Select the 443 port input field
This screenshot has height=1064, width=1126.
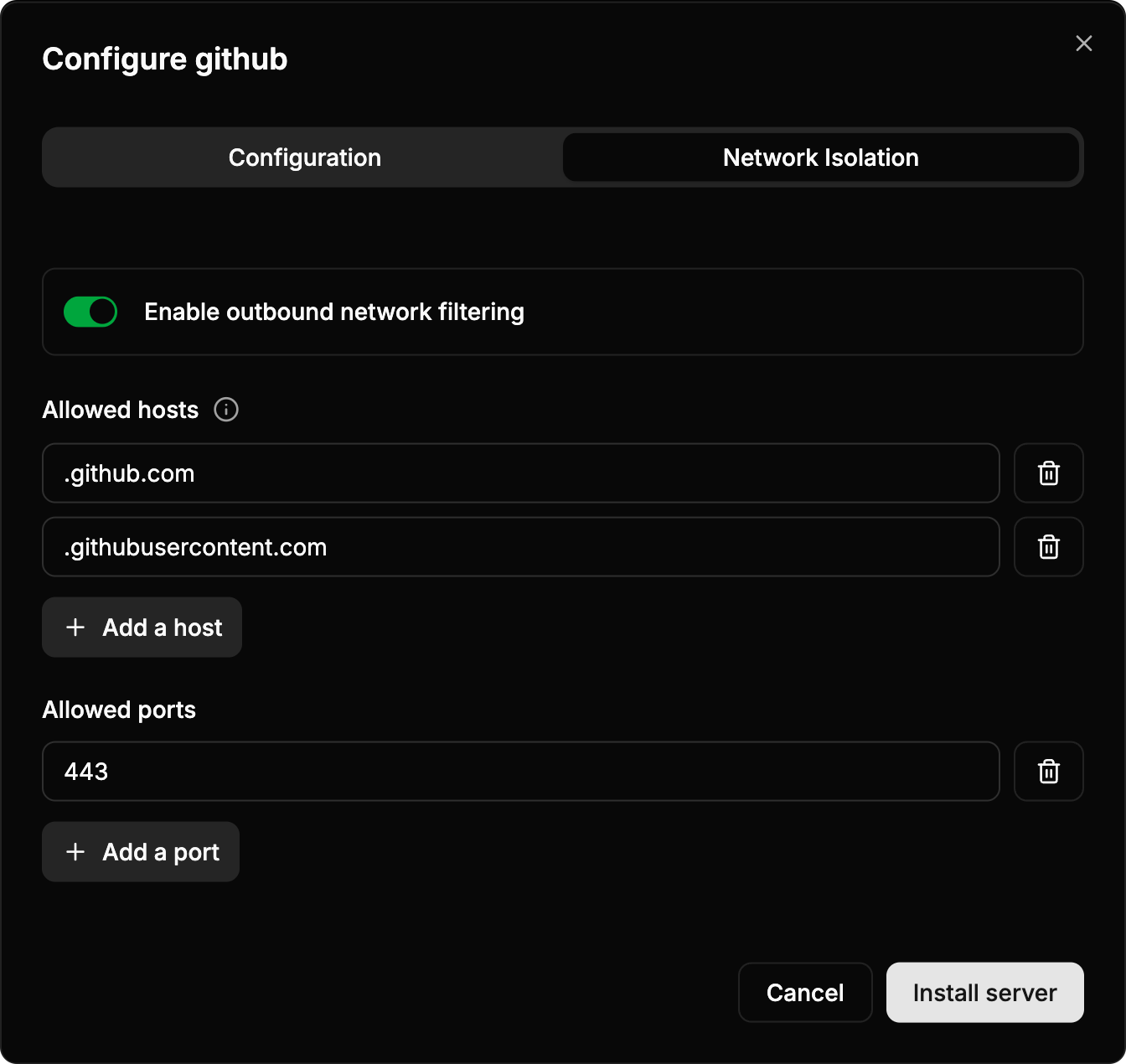tap(521, 772)
